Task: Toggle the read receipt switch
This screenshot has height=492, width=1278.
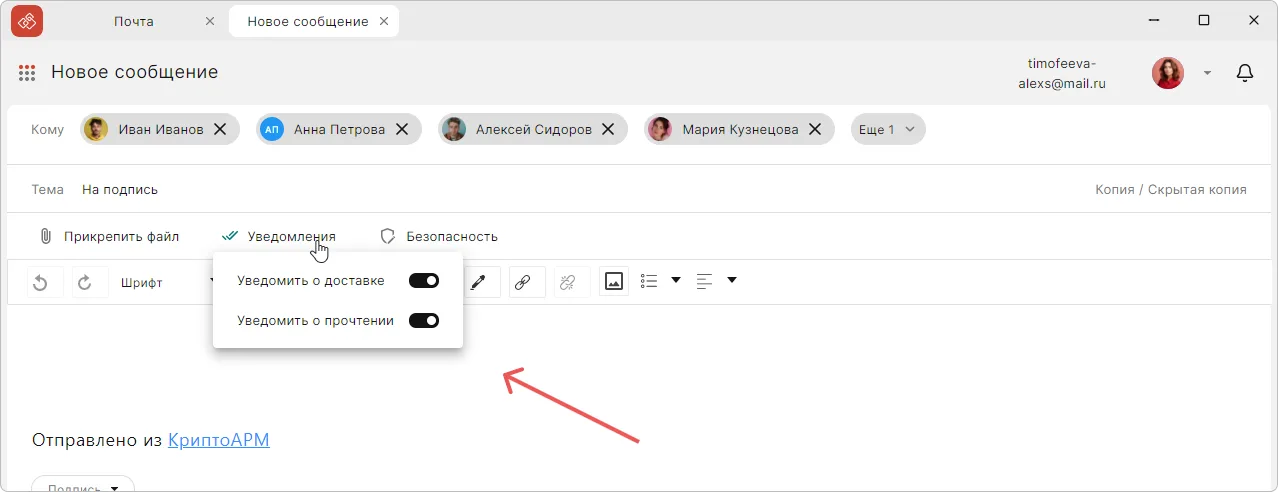Action: 424,321
